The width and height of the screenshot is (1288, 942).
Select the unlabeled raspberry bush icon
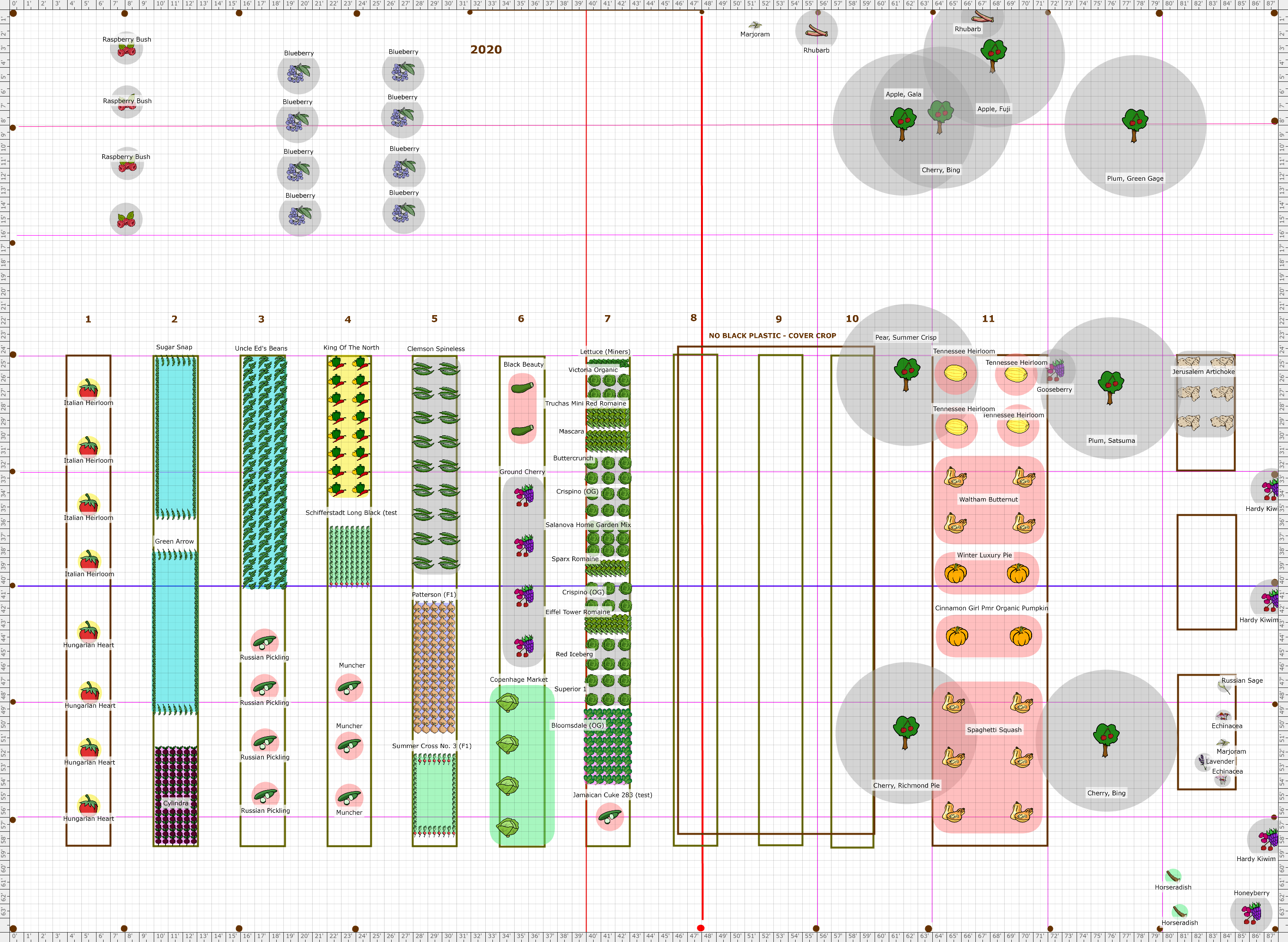point(126,220)
